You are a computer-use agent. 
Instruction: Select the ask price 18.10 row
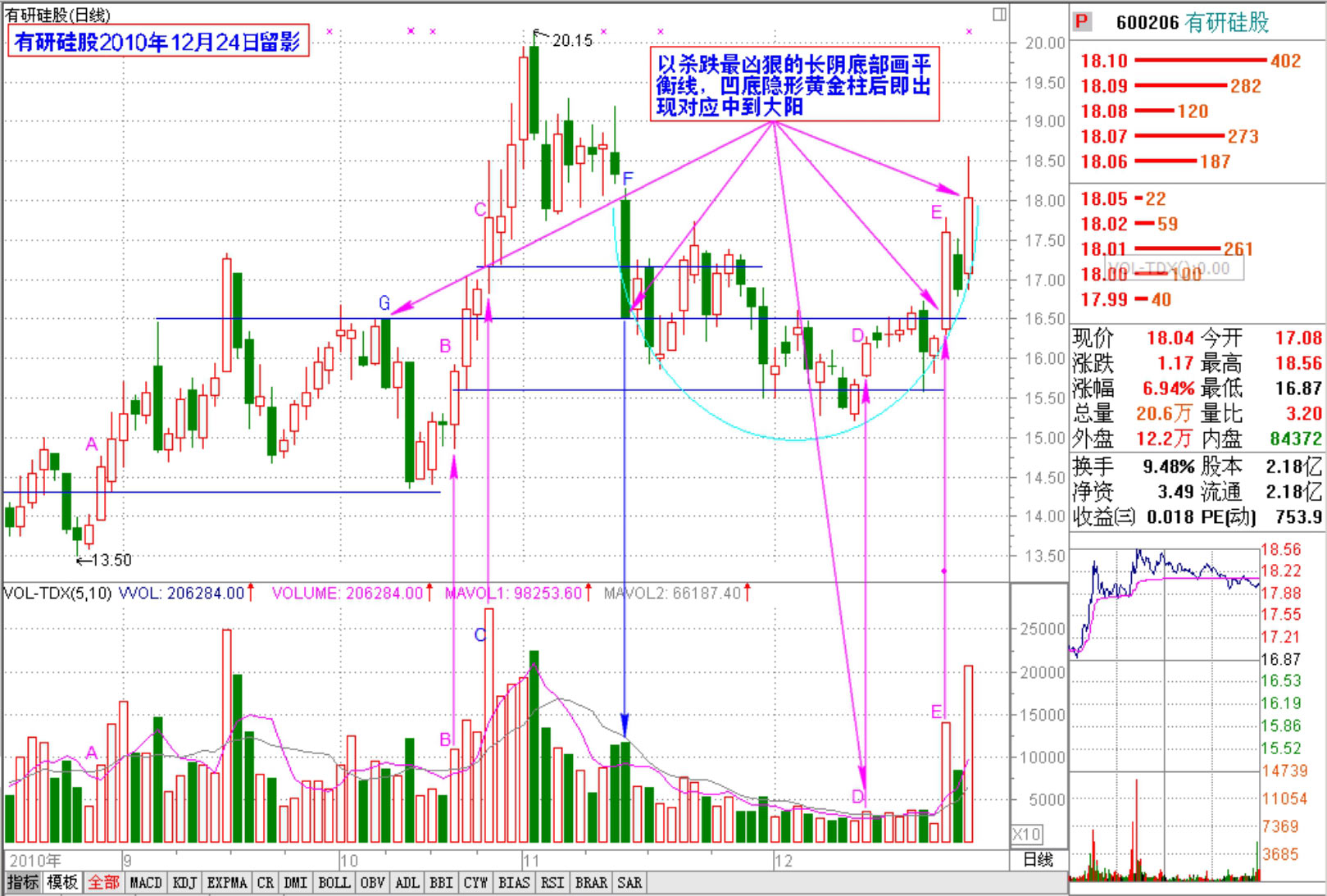1191,61
